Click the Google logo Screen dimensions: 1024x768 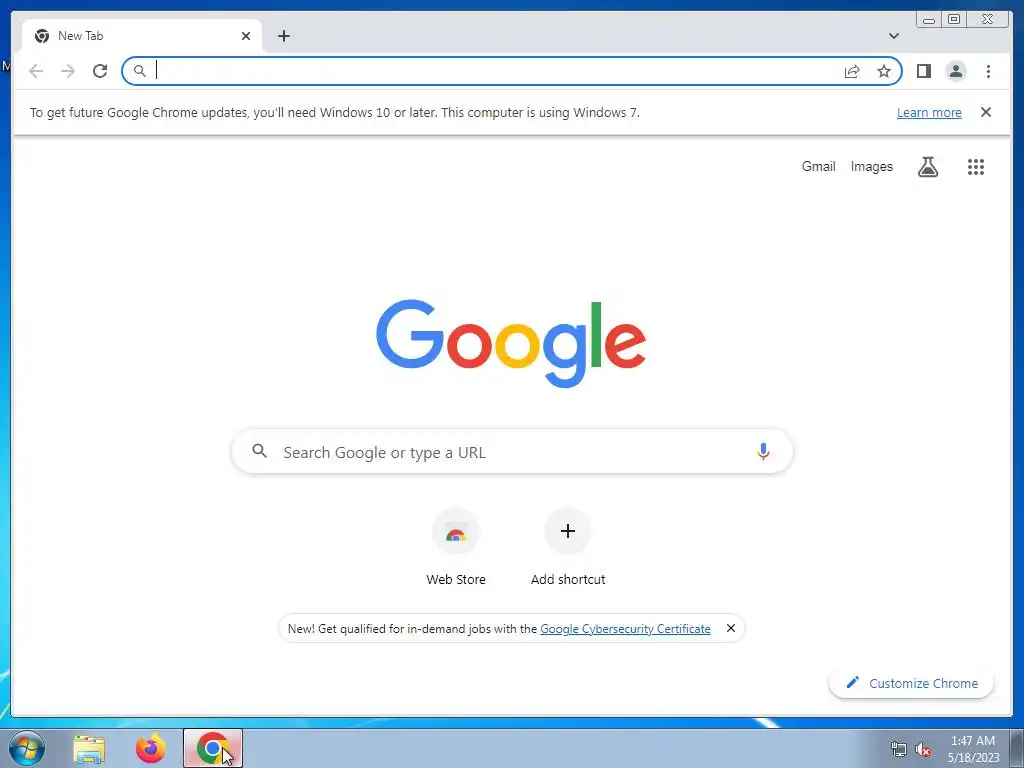(511, 343)
